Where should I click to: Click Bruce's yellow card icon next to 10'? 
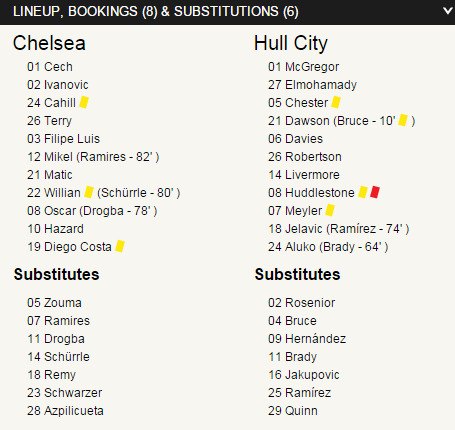tap(403, 120)
